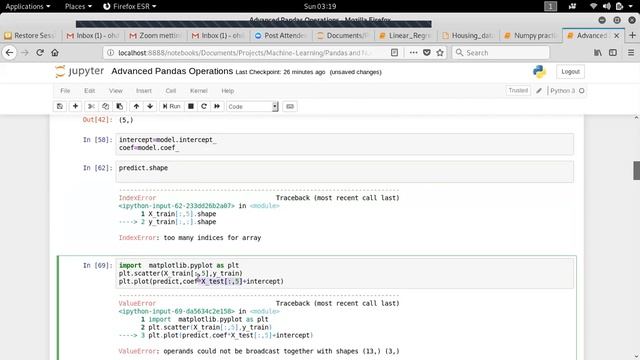Cut selected cells with scissors icon
The height and width of the screenshot is (360, 640).
91,107
